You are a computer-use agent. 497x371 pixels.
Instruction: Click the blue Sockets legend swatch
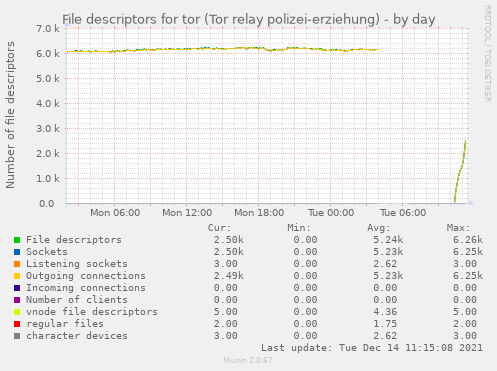coord(17,252)
